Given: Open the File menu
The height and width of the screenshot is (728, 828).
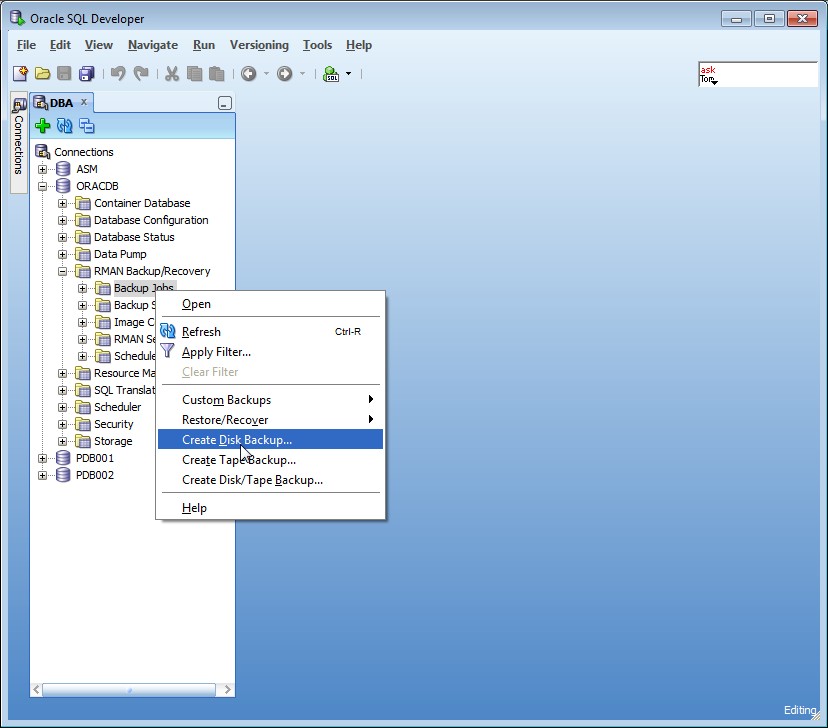Looking at the screenshot, I should 26,45.
